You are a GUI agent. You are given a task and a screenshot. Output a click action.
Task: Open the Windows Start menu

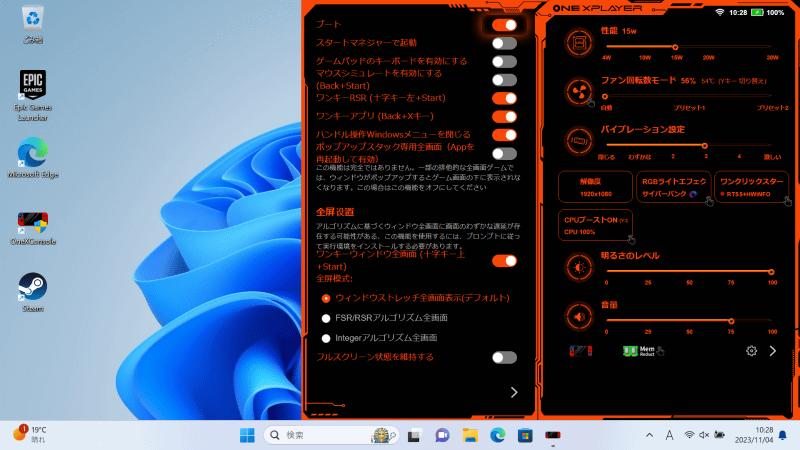247,435
